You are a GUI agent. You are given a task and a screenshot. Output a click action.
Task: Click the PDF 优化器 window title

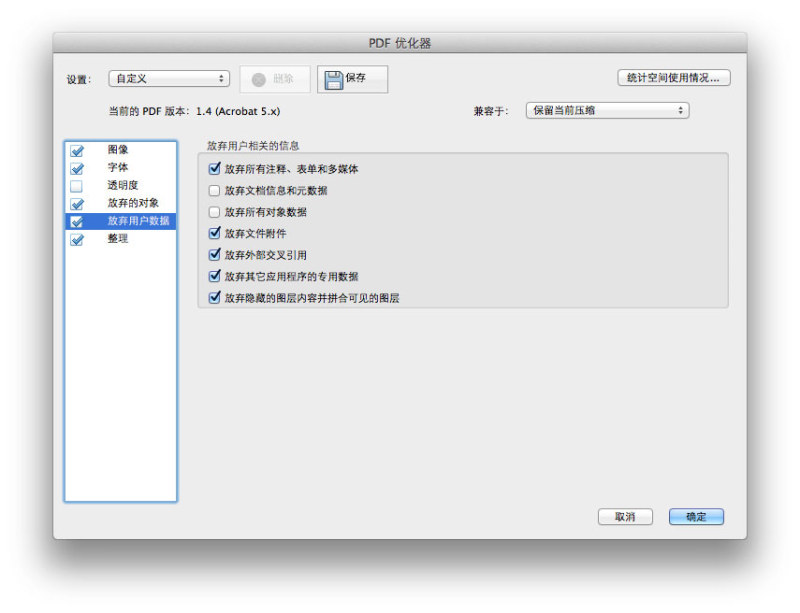(x=400, y=43)
